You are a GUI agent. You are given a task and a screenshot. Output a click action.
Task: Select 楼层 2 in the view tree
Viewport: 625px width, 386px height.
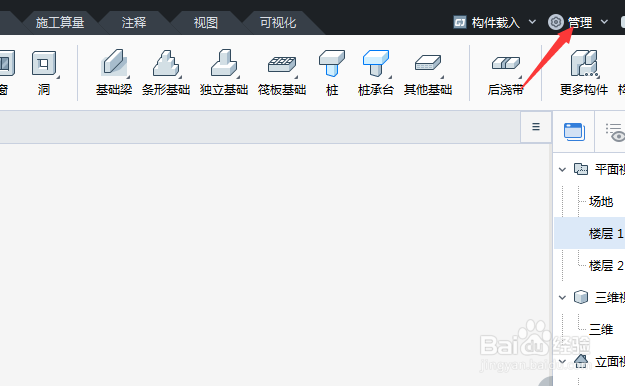click(606, 265)
